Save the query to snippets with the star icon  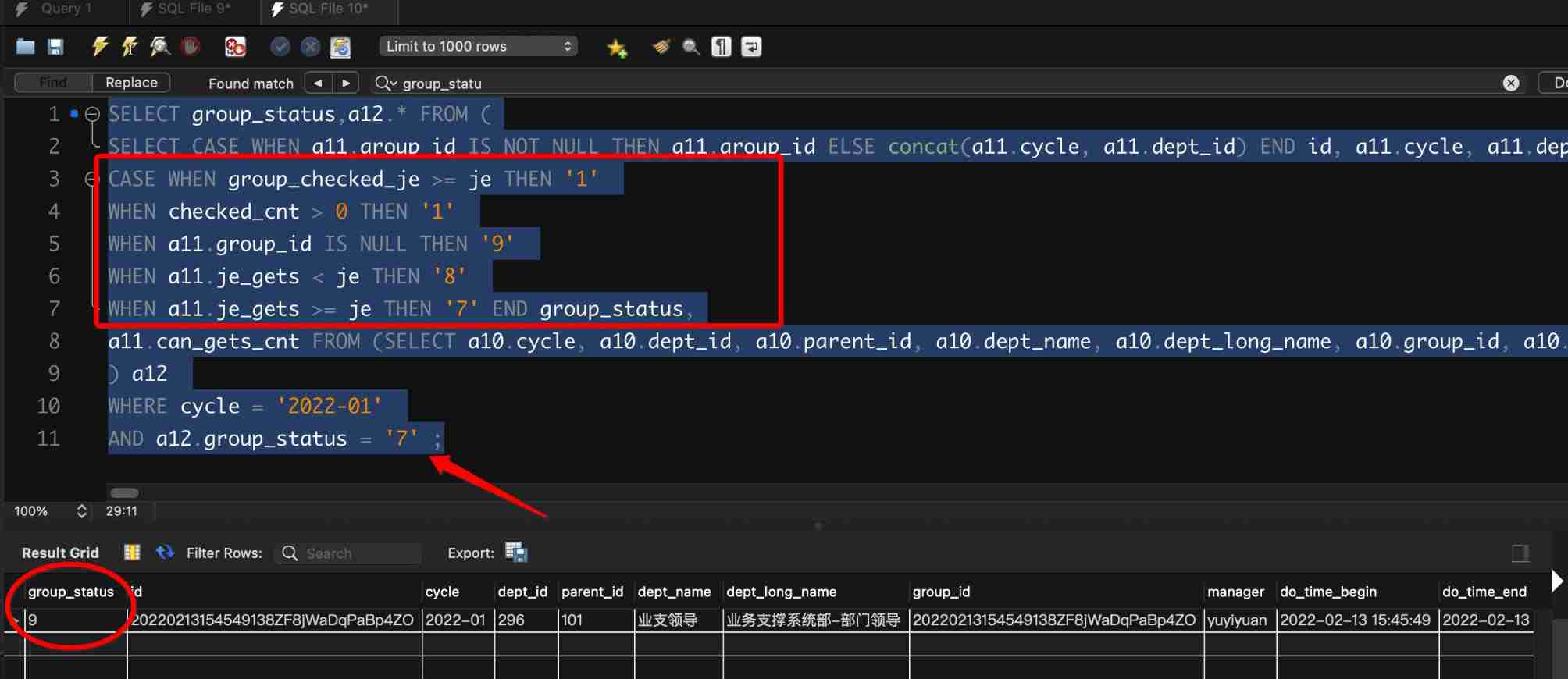coord(617,48)
